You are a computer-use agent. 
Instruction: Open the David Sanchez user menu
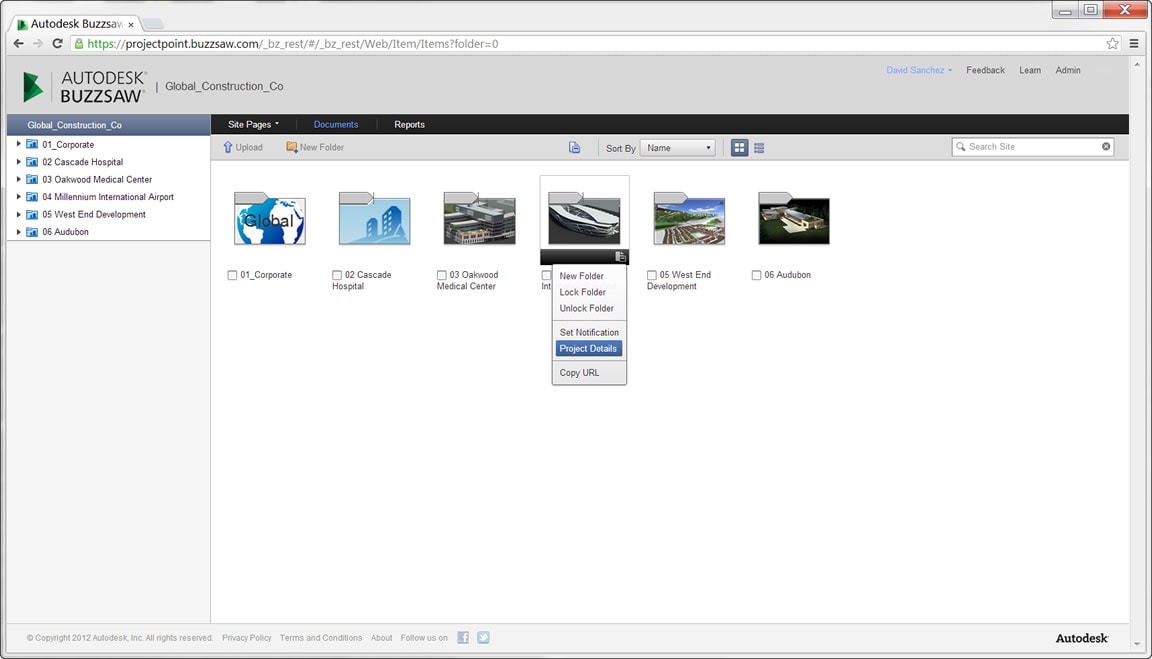919,71
